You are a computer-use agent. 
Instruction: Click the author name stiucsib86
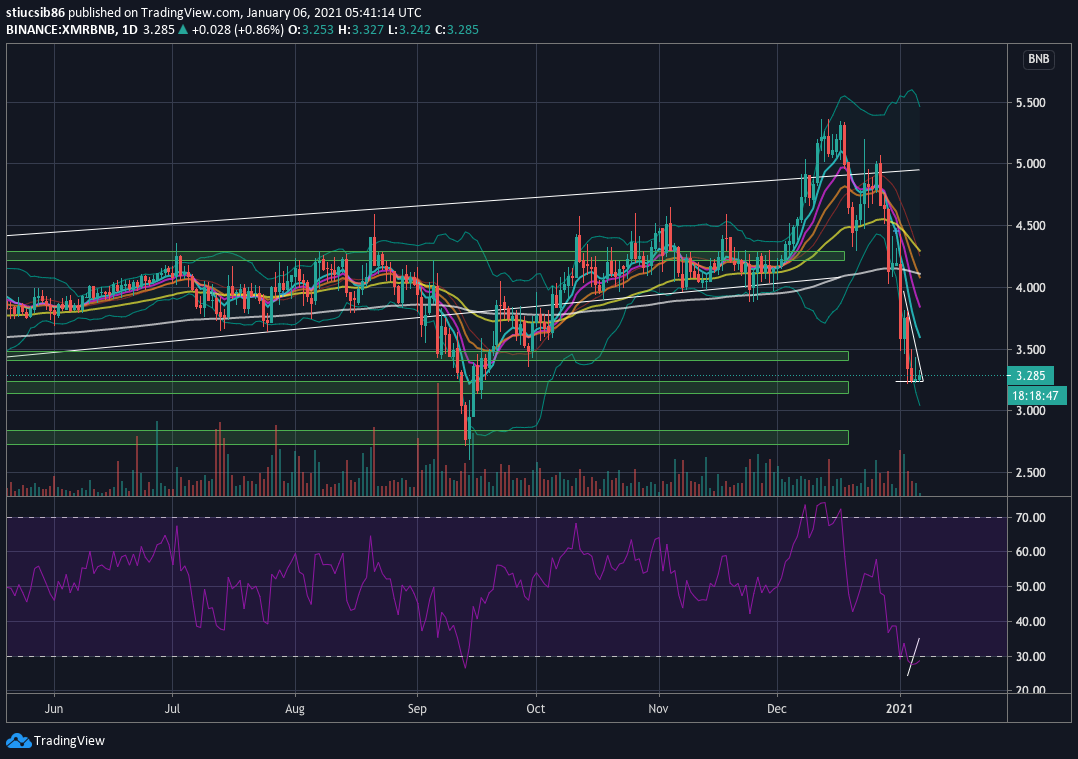tap(36, 12)
